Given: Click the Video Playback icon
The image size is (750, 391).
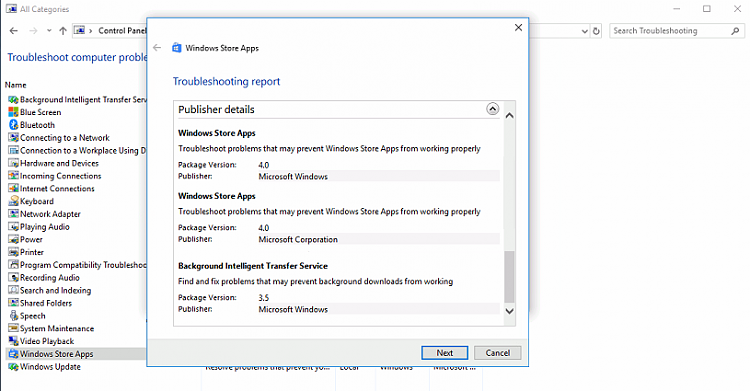Looking at the screenshot, I should point(13,341).
